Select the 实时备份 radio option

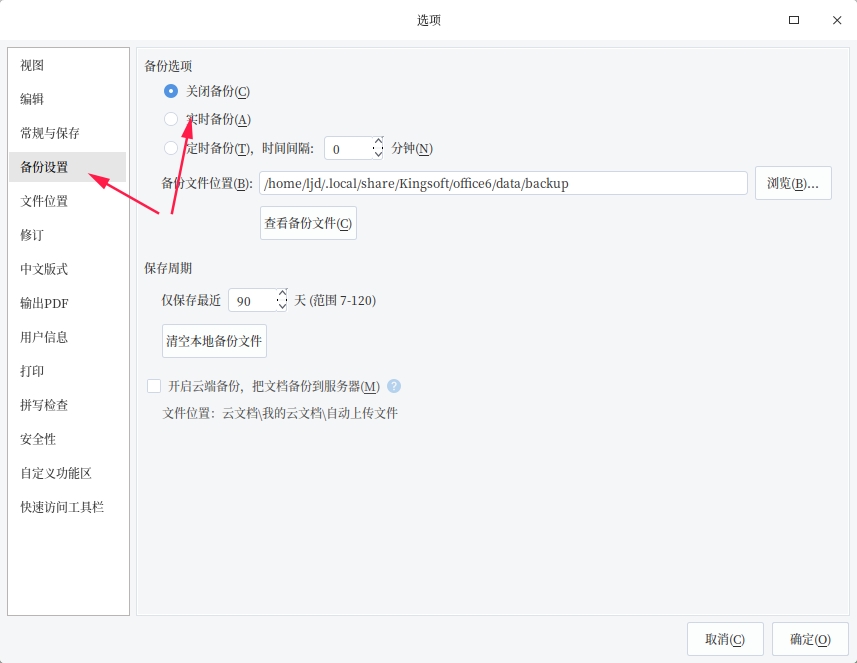tap(171, 119)
